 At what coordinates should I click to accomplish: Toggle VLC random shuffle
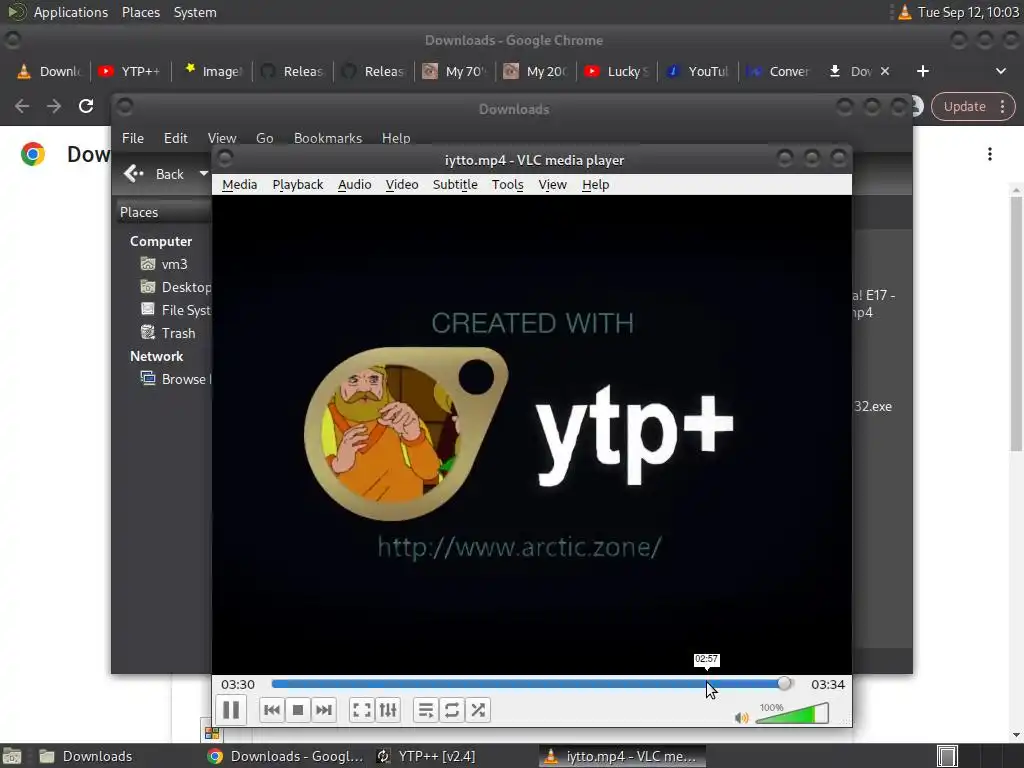[478, 710]
